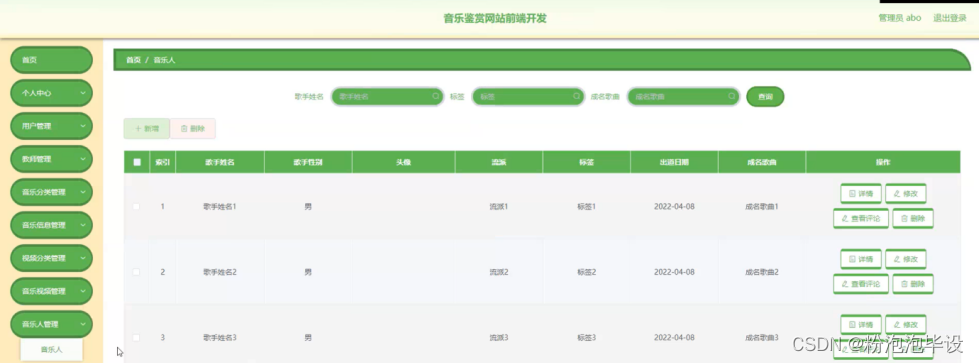This screenshot has width=979, height=363.
Task: Click the 出道日期 column header
Action: (674, 162)
